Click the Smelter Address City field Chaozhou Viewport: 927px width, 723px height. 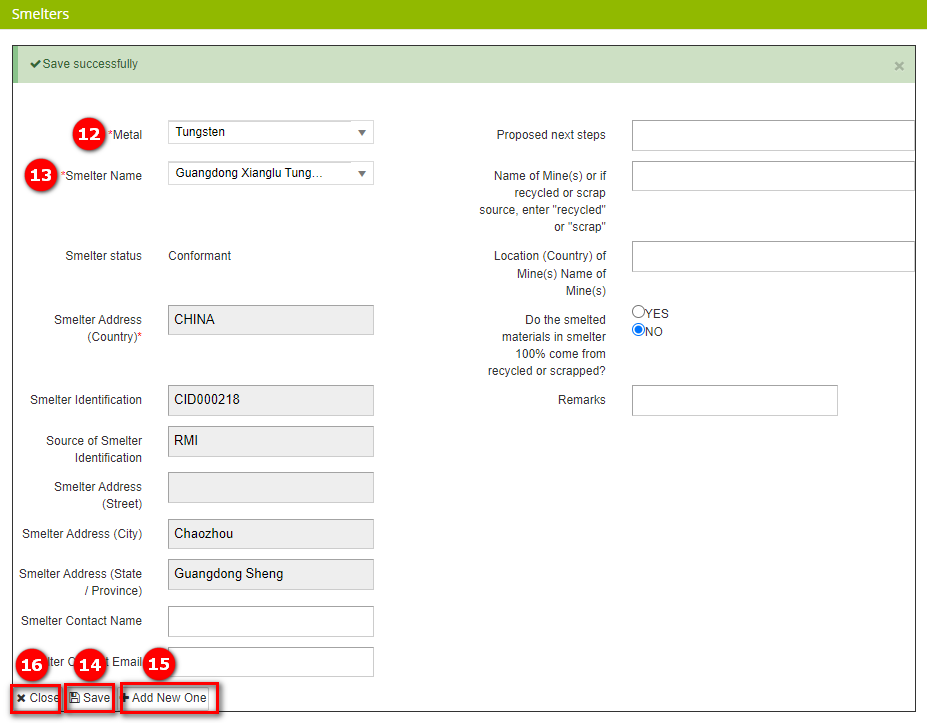271,534
